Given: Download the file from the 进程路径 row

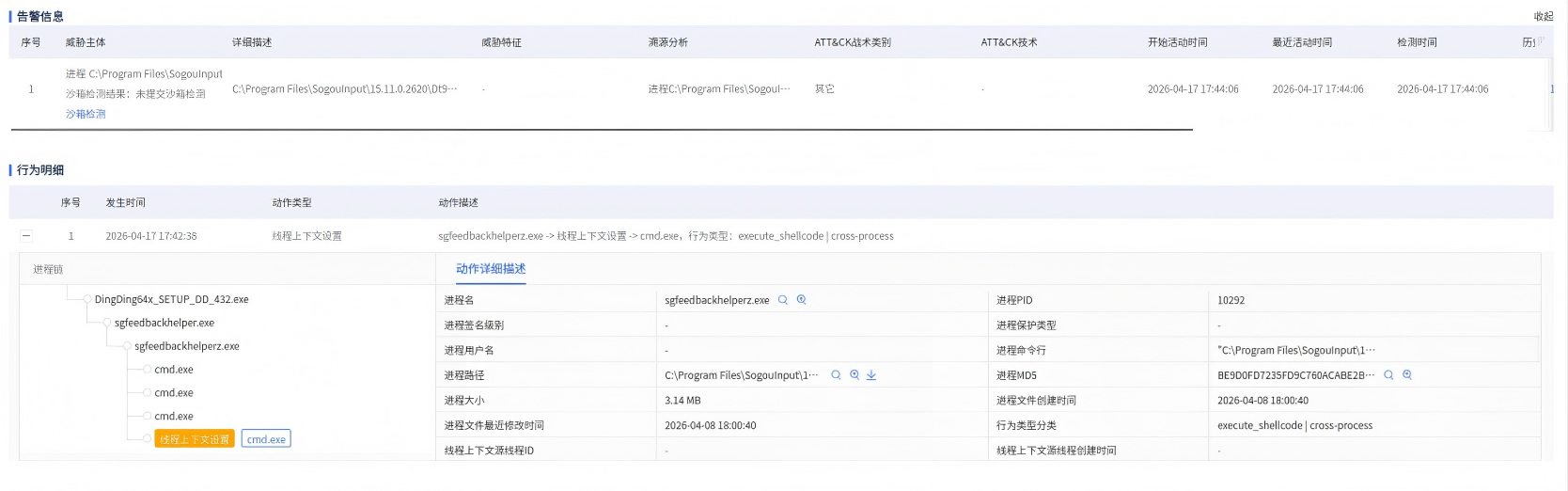Looking at the screenshot, I should pos(871,375).
